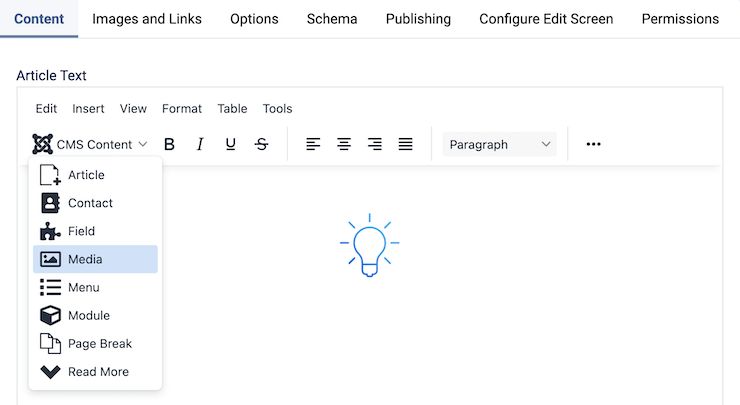Insert a Read More break
This screenshot has height=405, width=740.
coord(95,371)
